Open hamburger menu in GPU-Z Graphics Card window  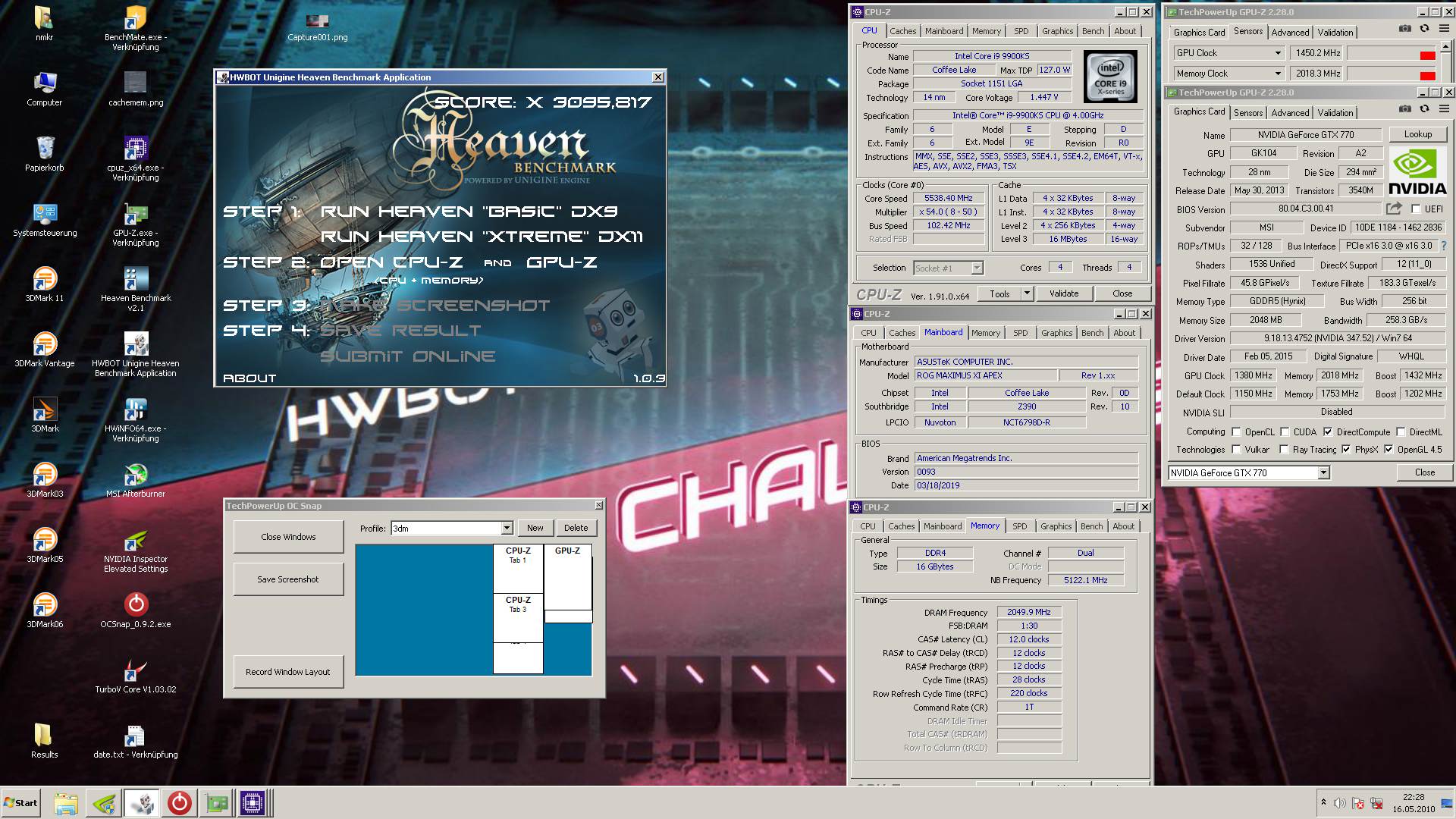tap(1443, 109)
